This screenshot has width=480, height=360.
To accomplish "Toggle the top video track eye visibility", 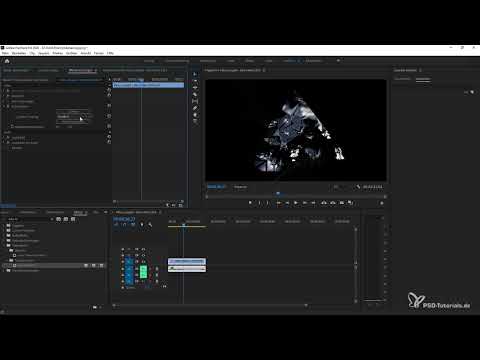I will [x=143, y=249].
